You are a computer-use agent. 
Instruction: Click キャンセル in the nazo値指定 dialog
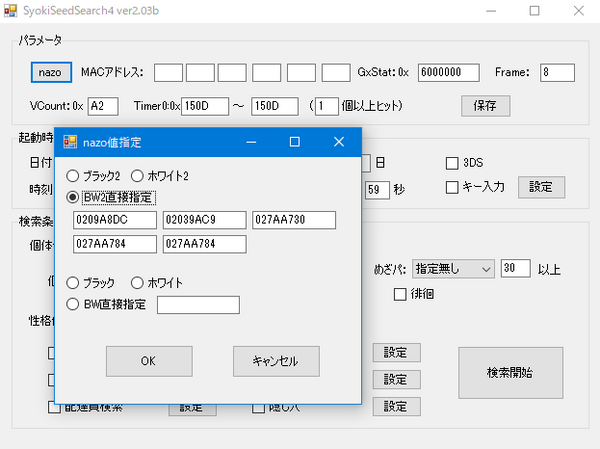coord(276,361)
